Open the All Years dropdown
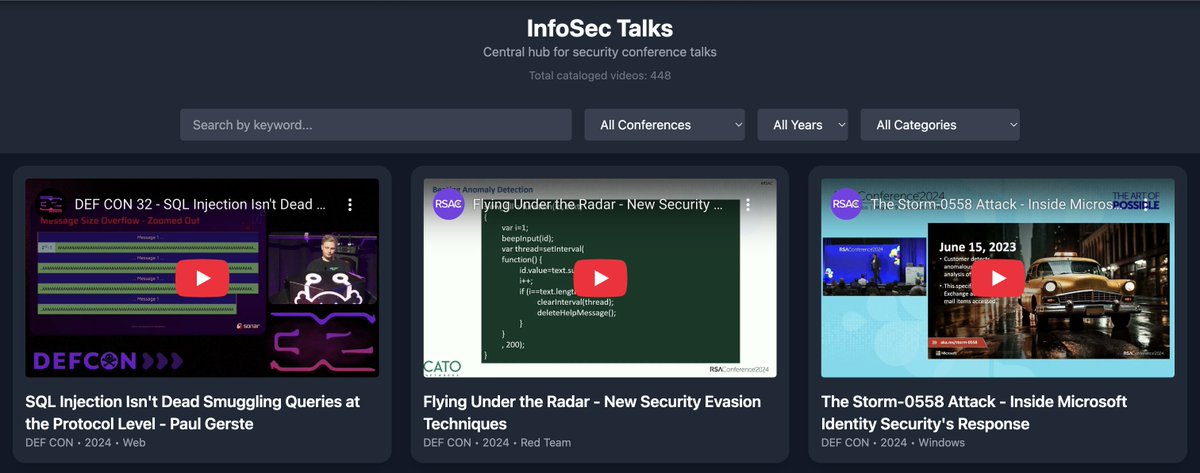Image resolution: width=1200 pixels, height=473 pixels. (x=803, y=125)
